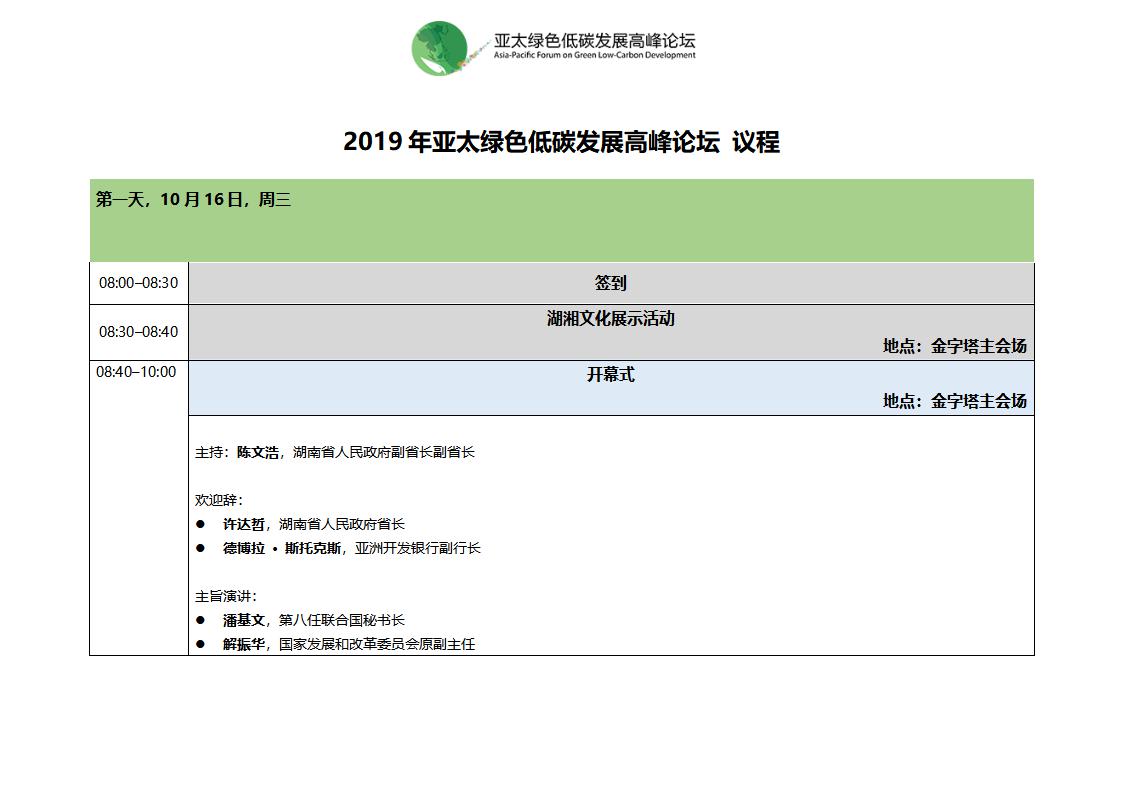Click the '主旨演讲：' label
Viewport: 1122px width, 793px height.
(226, 596)
